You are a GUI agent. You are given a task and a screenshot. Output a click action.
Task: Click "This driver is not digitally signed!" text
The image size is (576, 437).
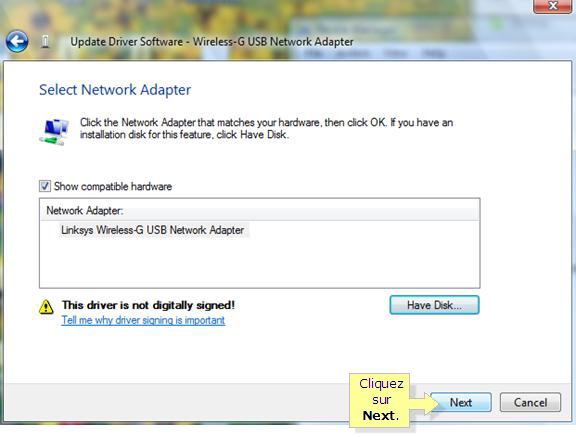148,305
